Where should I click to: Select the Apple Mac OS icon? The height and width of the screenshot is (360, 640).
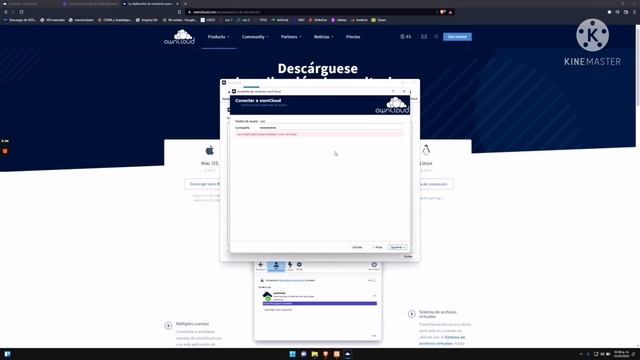point(209,151)
